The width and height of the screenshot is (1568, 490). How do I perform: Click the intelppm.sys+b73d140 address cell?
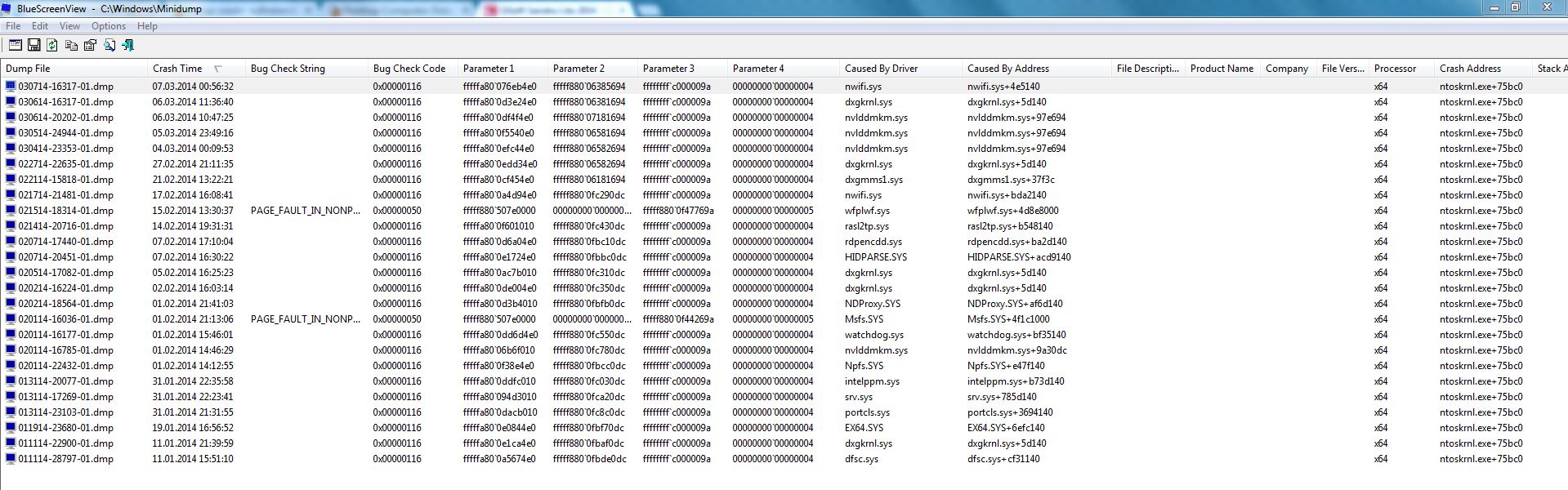tap(1016, 381)
